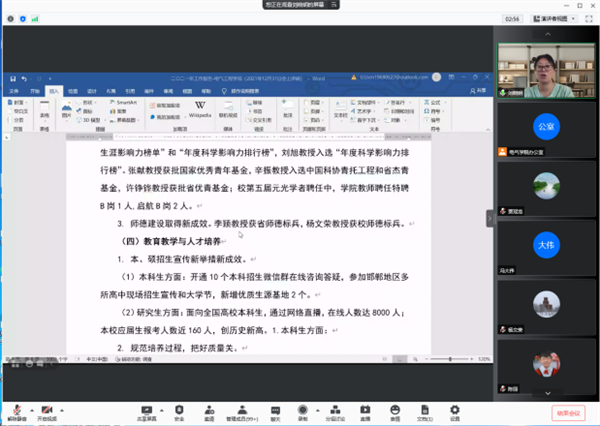Open the meeting settings gear

[457, 409]
